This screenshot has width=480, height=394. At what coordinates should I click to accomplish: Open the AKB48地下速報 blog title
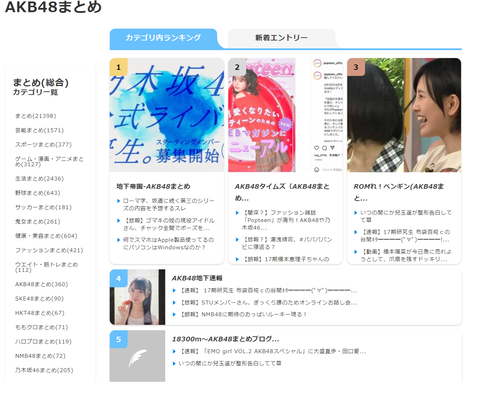197,278
